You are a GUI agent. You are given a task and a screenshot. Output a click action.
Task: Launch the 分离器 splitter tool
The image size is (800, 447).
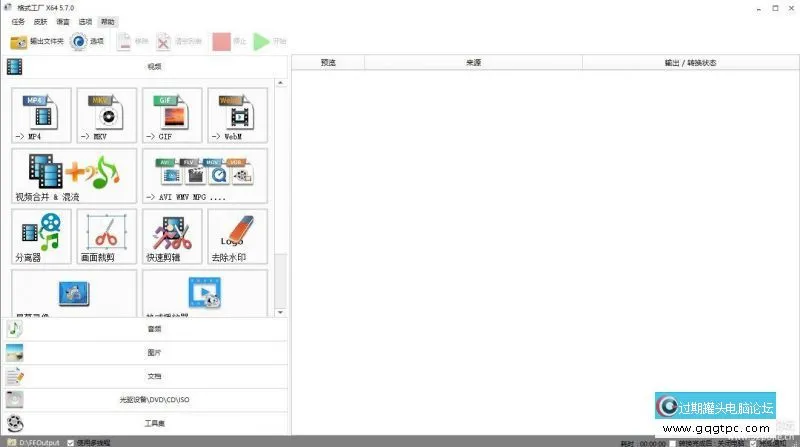pos(41,236)
